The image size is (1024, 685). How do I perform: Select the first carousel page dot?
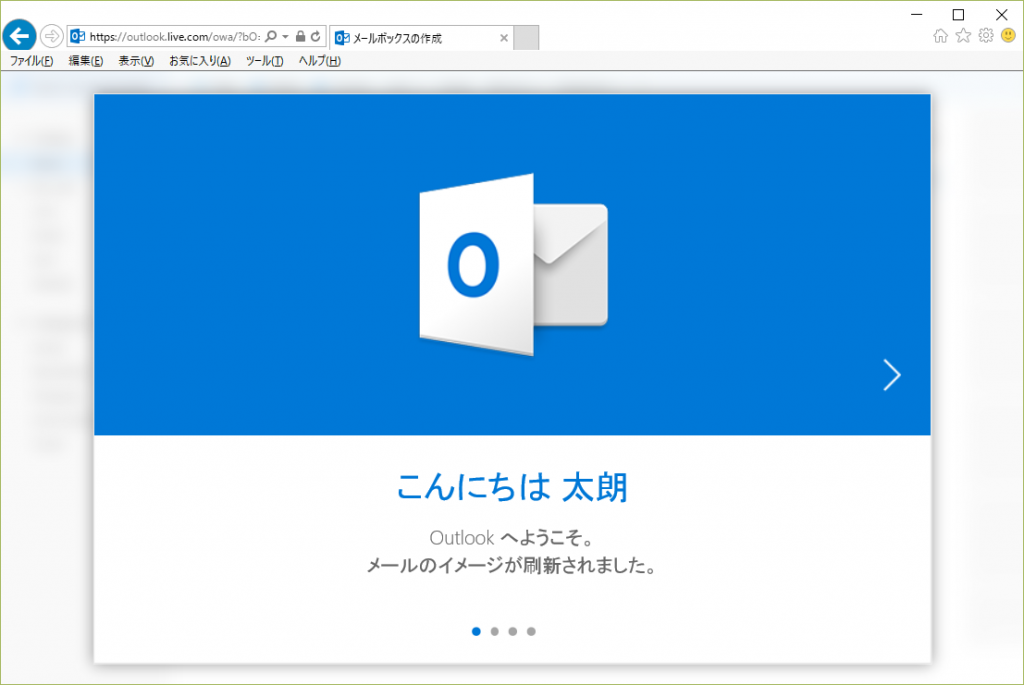(476, 631)
